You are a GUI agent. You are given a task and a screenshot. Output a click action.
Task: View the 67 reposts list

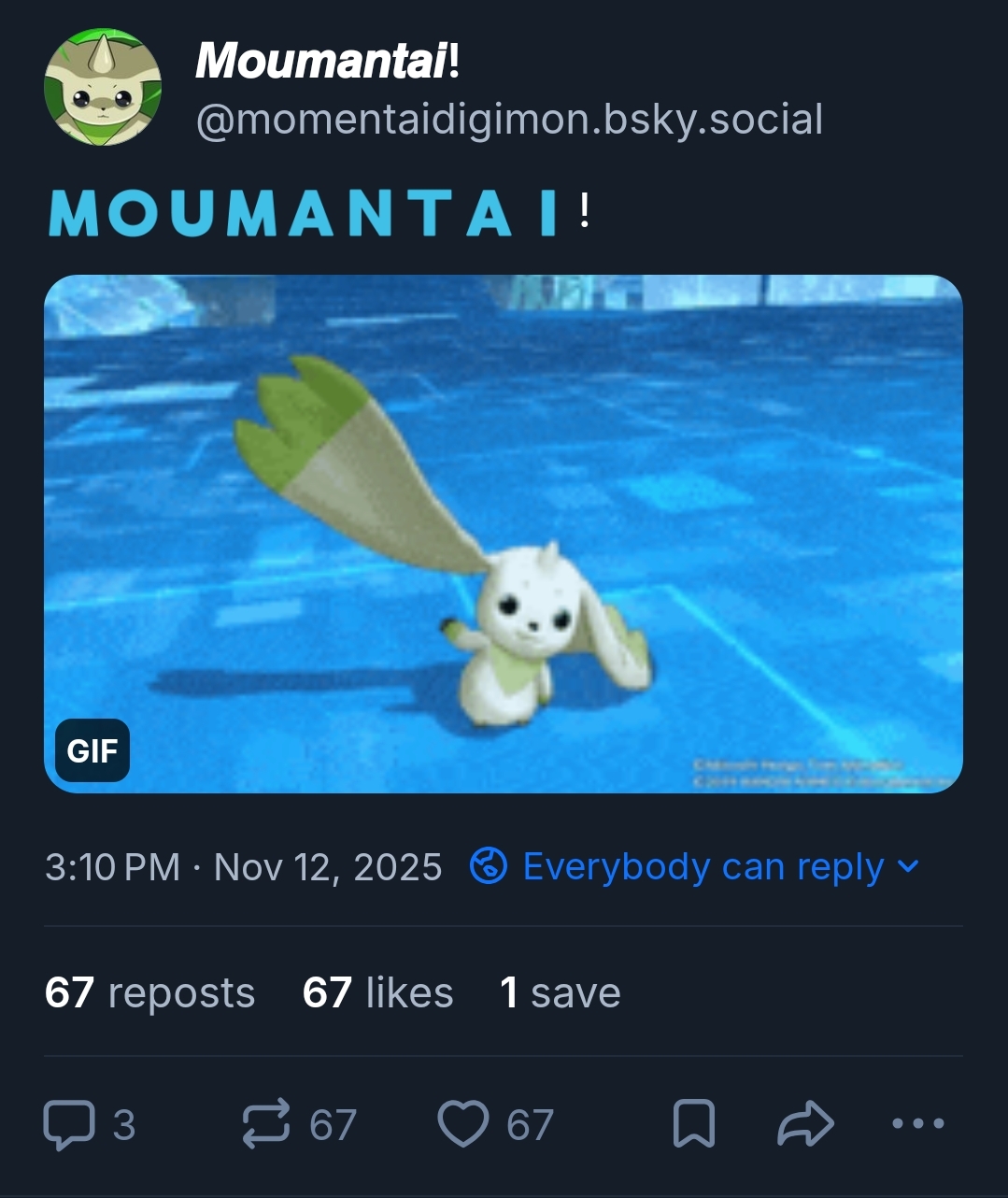(x=149, y=992)
